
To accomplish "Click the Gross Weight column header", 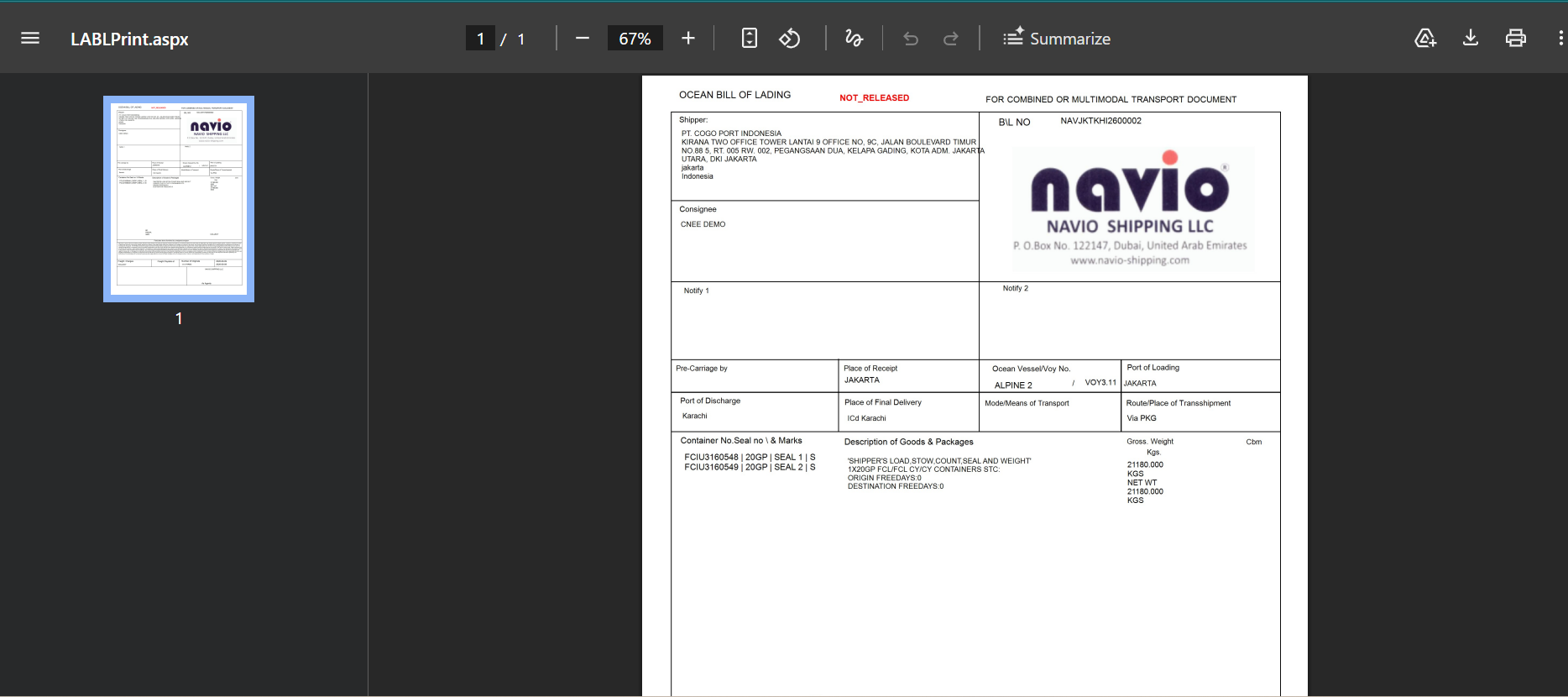I will [x=1150, y=441].
